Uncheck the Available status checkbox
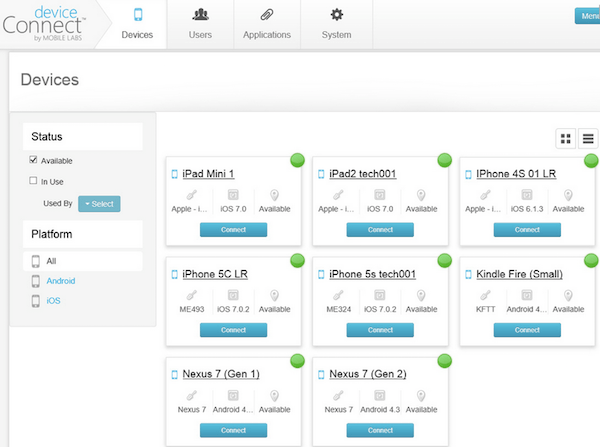This screenshot has width=600, height=447. click(33, 160)
